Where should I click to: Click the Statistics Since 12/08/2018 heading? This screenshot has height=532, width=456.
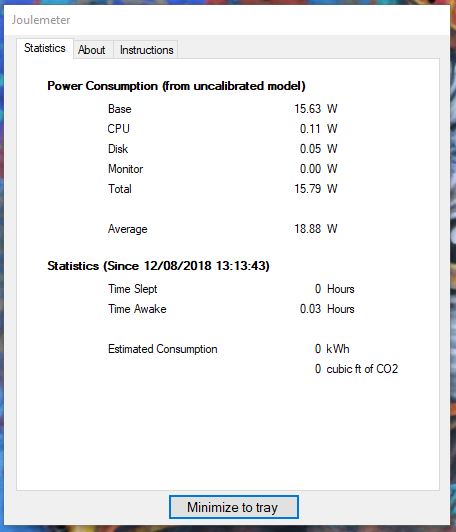click(158, 266)
